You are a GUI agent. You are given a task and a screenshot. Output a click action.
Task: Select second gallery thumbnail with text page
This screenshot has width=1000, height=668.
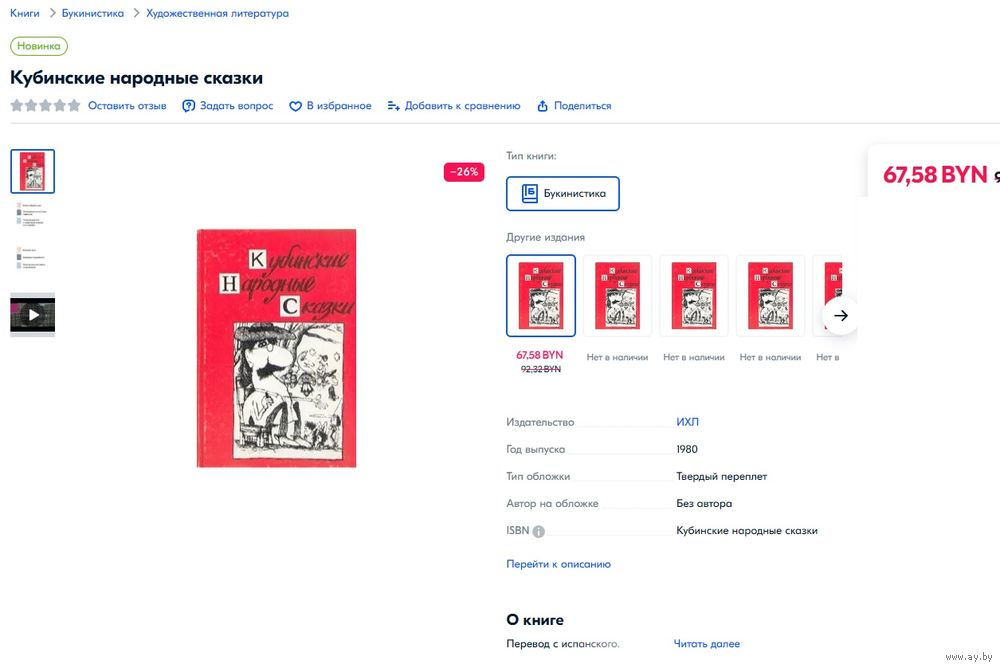tap(33, 214)
